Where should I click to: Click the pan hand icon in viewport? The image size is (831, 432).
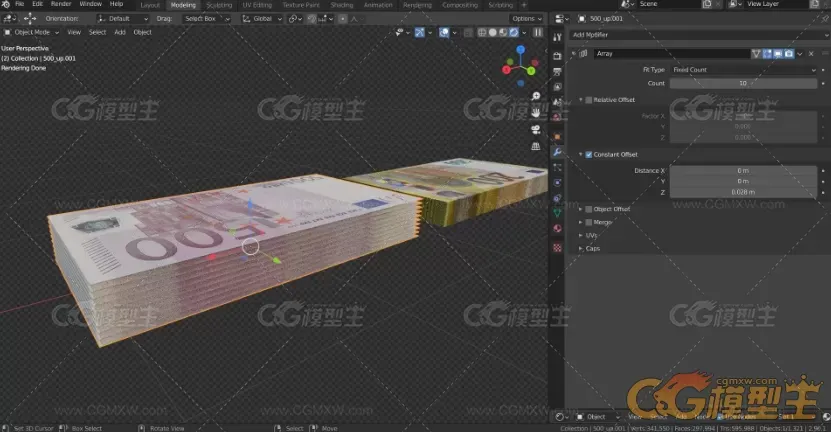[536, 112]
